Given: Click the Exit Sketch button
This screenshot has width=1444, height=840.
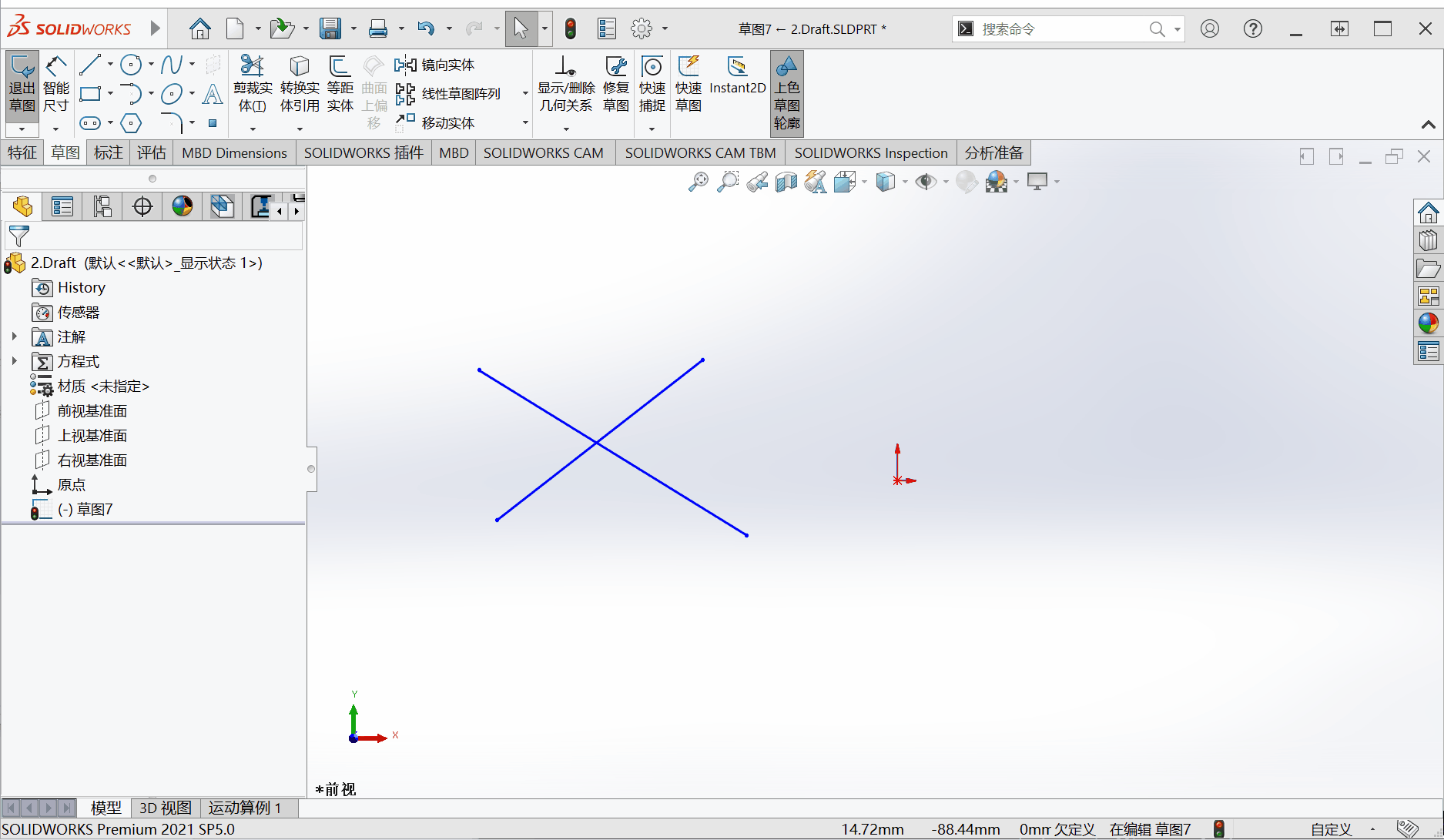Looking at the screenshot, I should (22, 85).
